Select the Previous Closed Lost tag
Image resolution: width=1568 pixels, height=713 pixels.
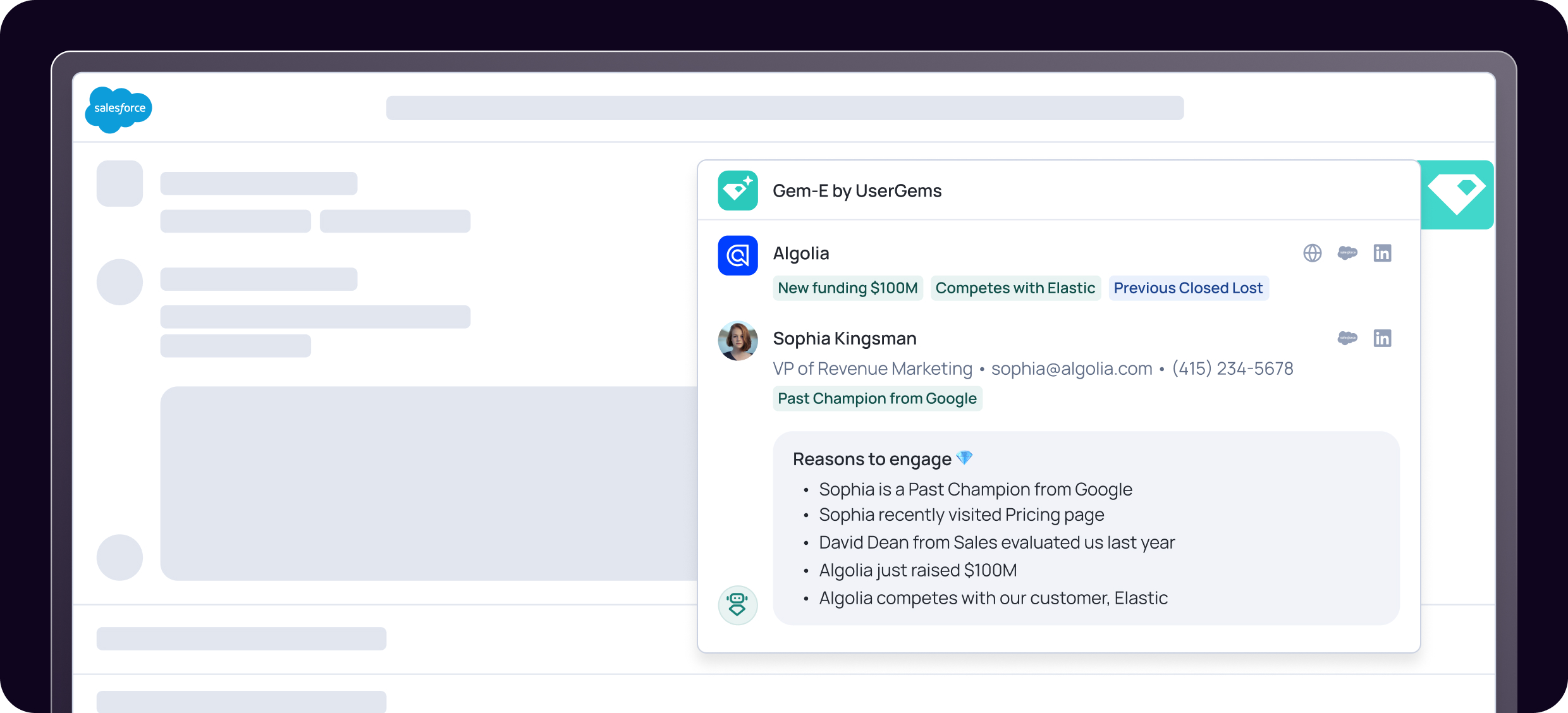pyautogui.click(x=1188, y=288)
